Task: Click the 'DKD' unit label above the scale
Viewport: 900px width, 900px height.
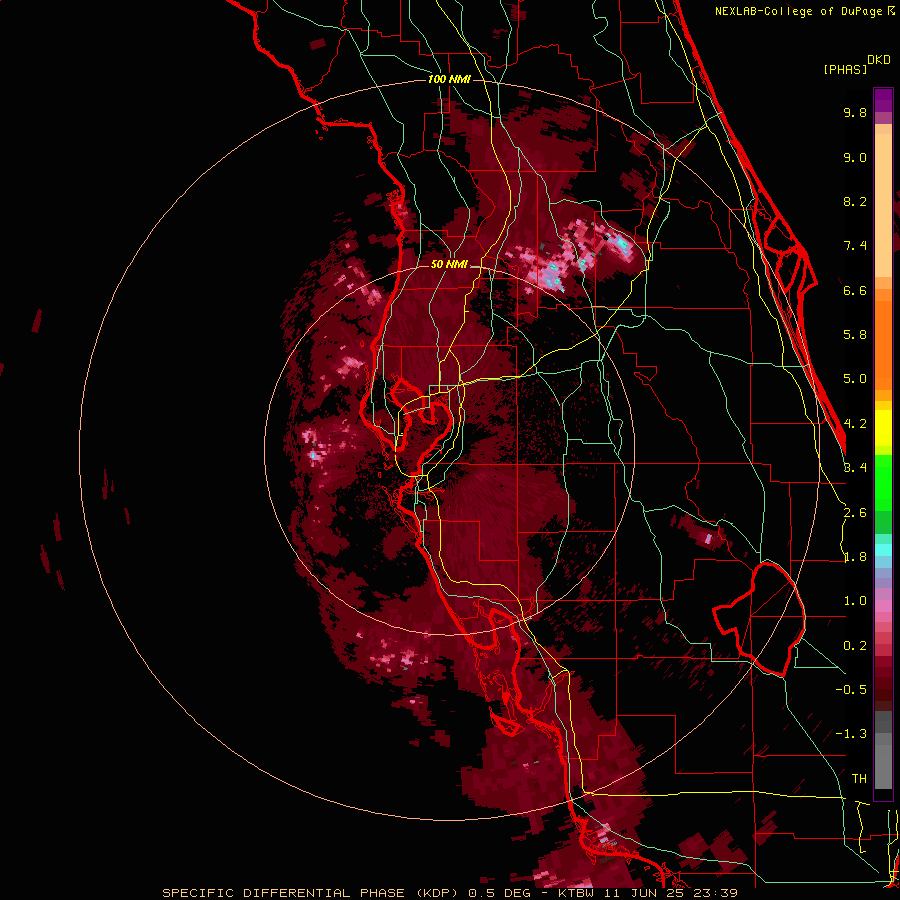Action: point(879,59)
